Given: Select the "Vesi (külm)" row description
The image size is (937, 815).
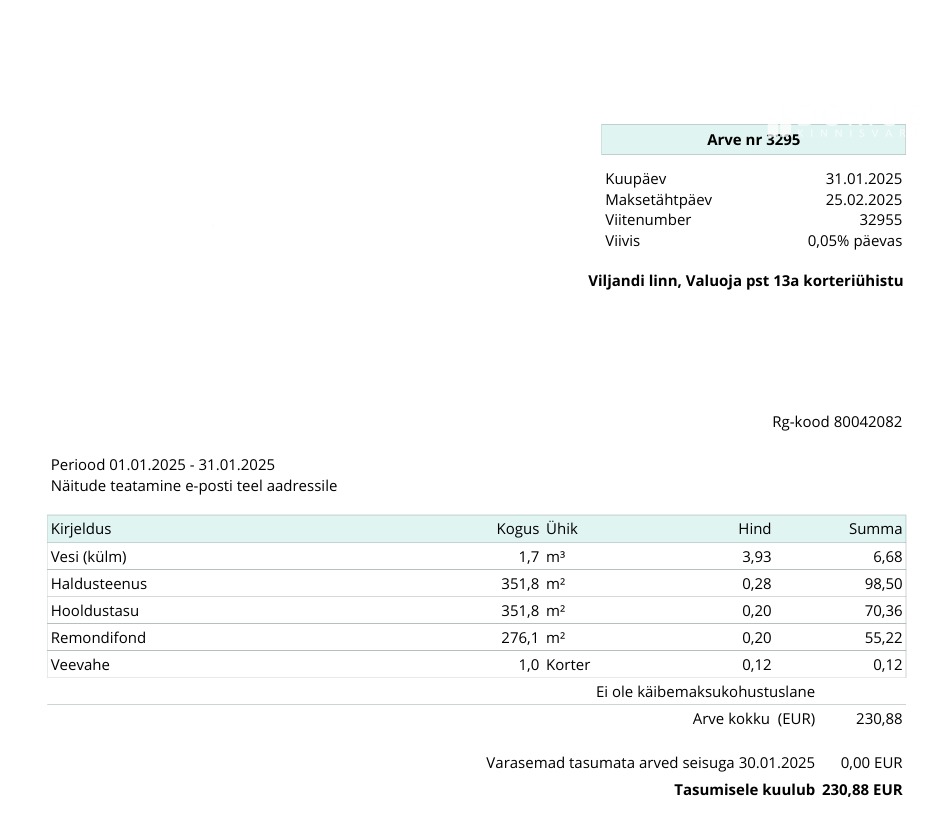Looking at the screenshot, I should click(x=89, y=557).
